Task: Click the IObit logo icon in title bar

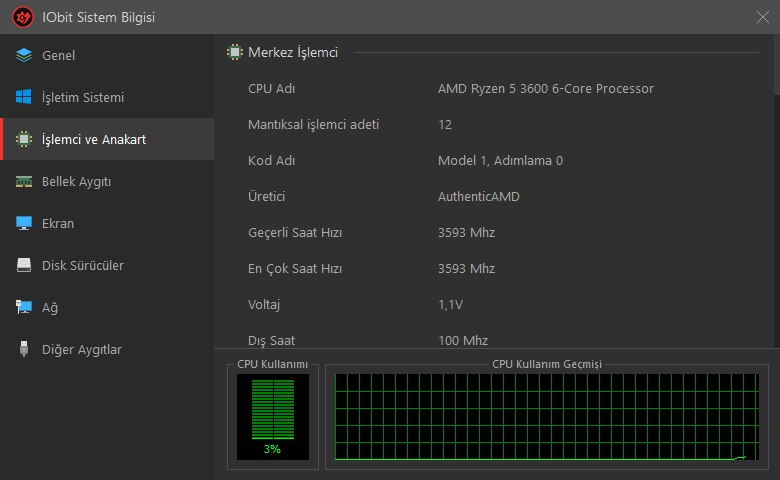Action: [23, 17]
